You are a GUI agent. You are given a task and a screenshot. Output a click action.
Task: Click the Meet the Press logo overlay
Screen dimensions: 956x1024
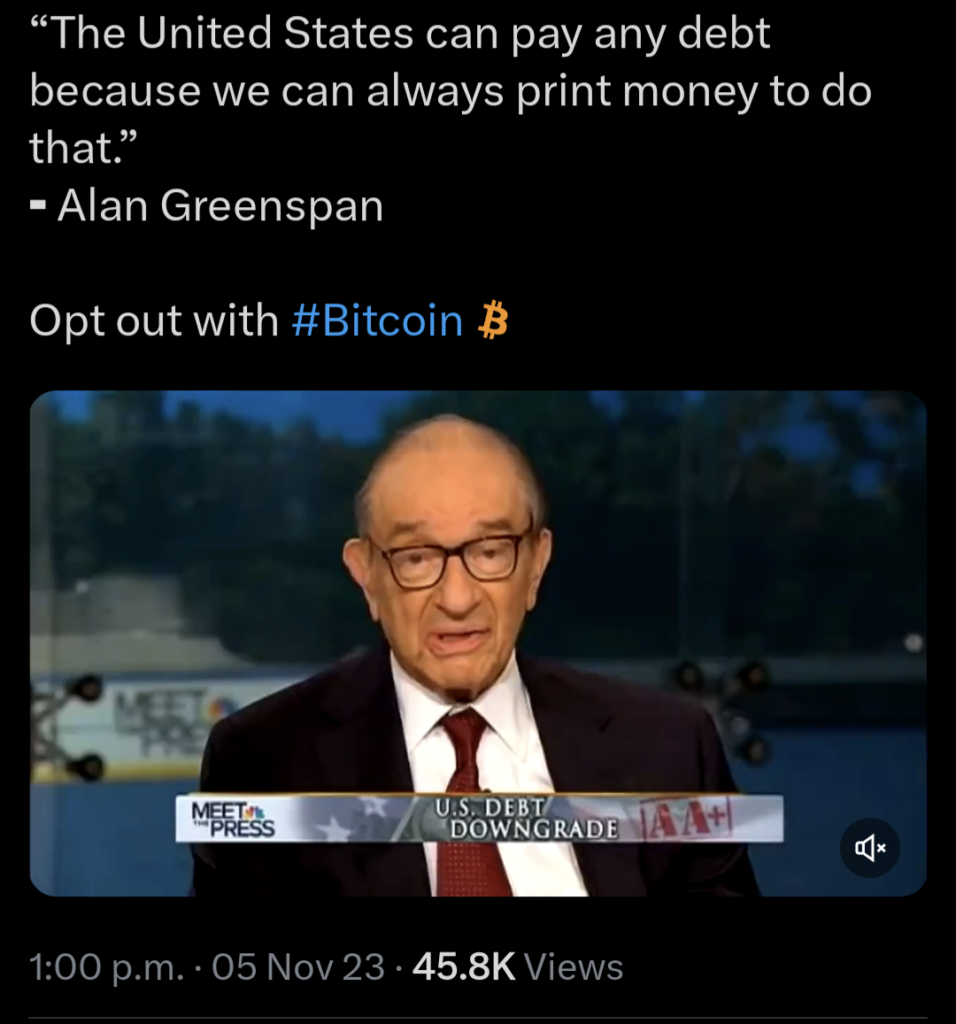click(232, 819)
